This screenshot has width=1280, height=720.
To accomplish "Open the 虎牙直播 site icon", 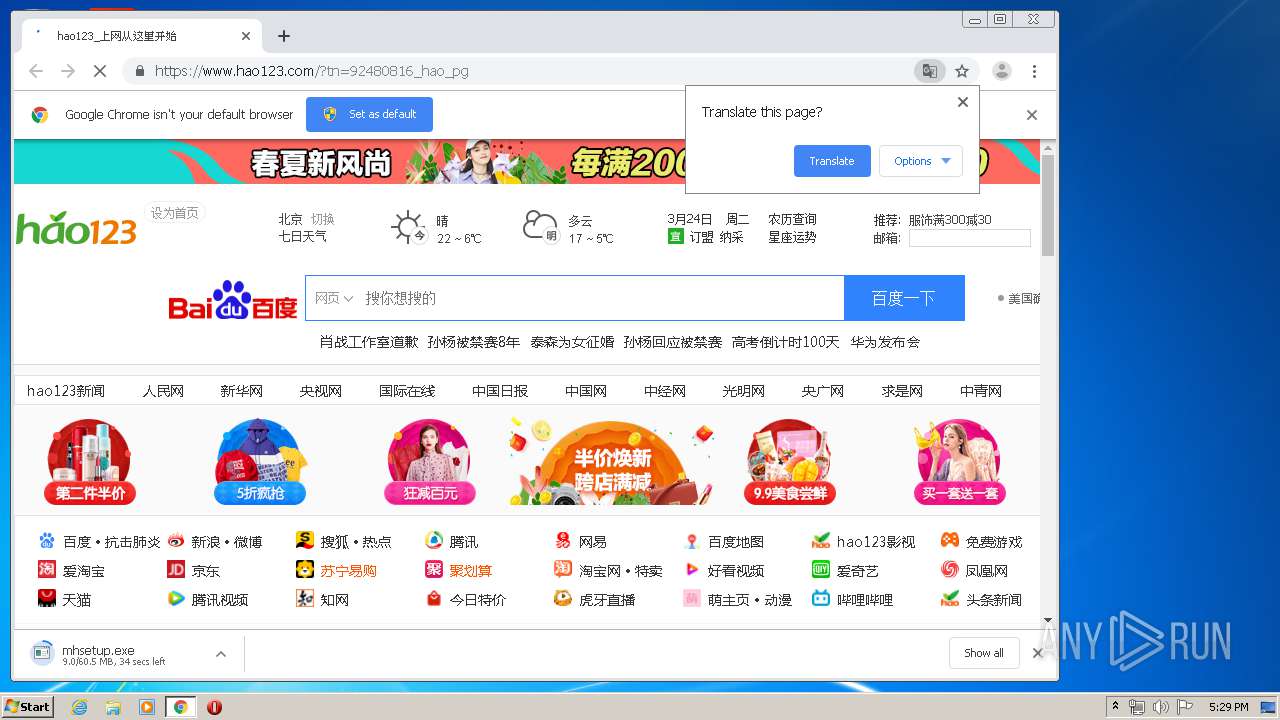I will [x=563, y=599].
